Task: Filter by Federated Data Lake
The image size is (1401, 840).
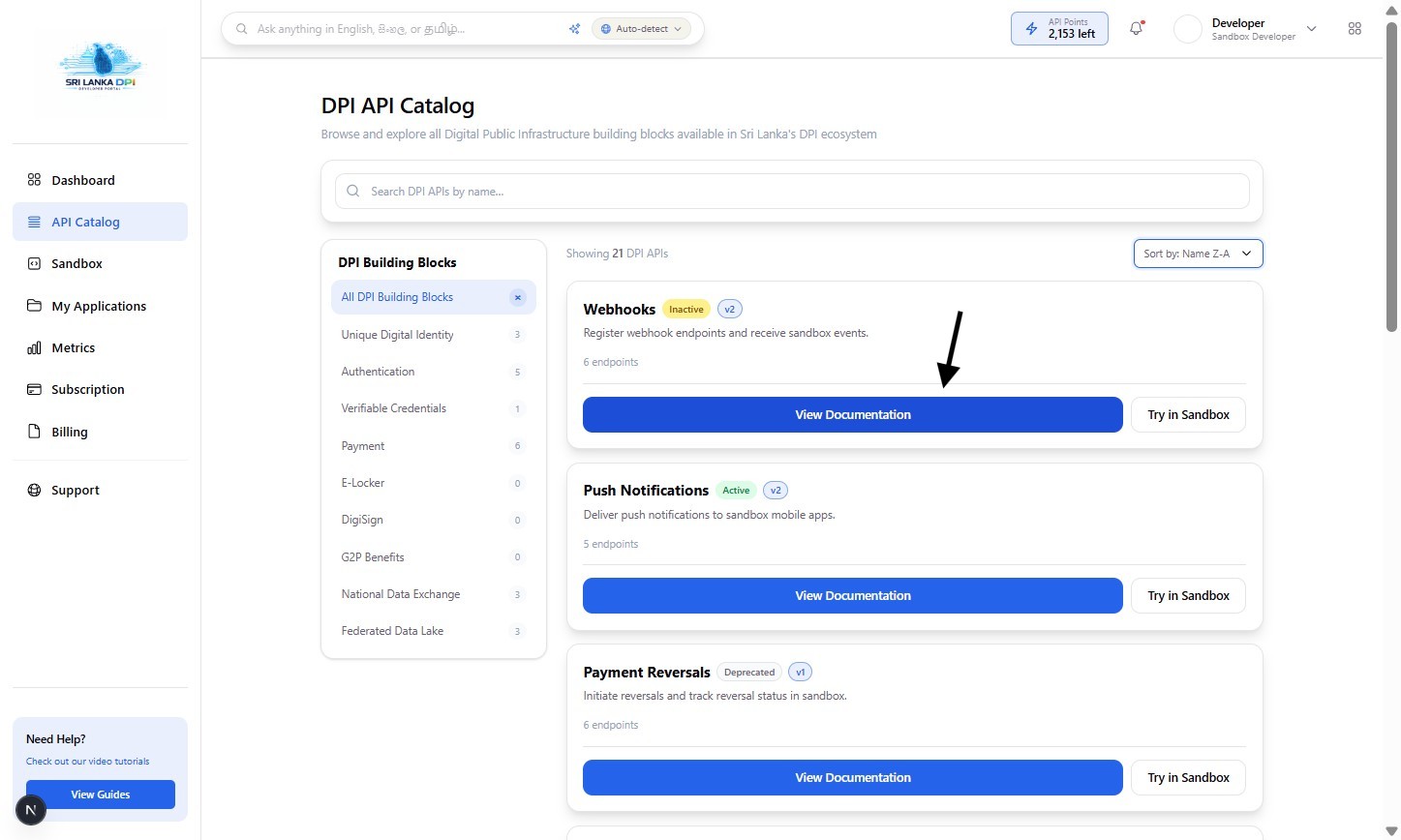Action: pyautogui.click(x=433, y=631)
